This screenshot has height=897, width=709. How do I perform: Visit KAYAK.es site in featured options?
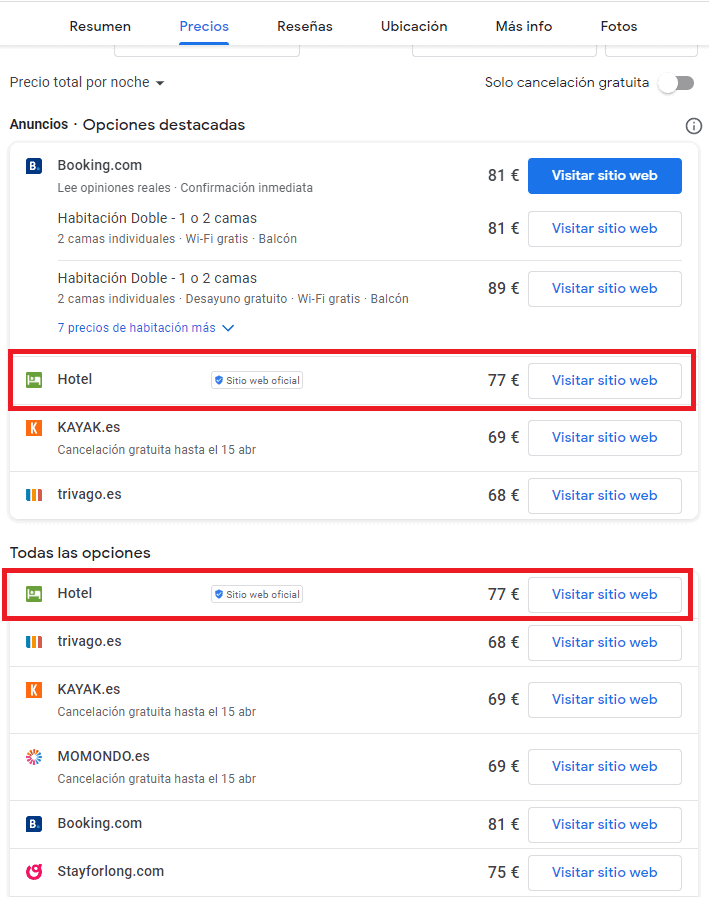(x=604, y=438)
